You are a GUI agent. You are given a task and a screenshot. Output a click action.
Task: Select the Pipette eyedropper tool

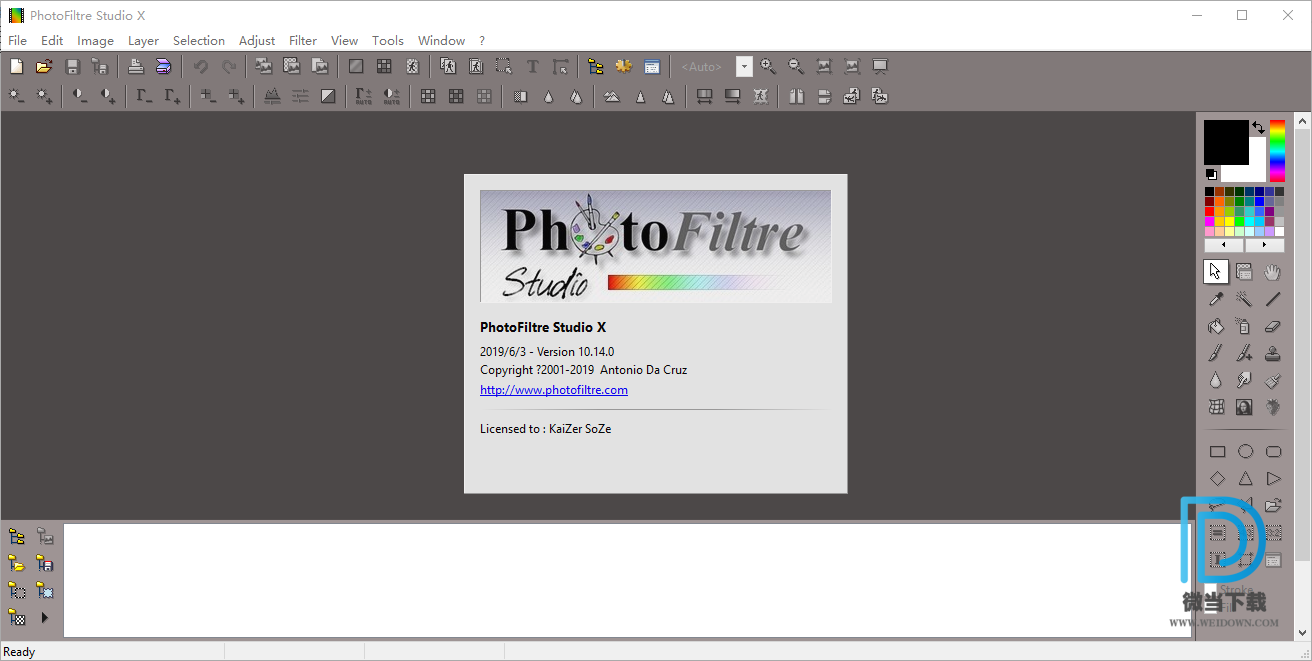(1216, 299)
